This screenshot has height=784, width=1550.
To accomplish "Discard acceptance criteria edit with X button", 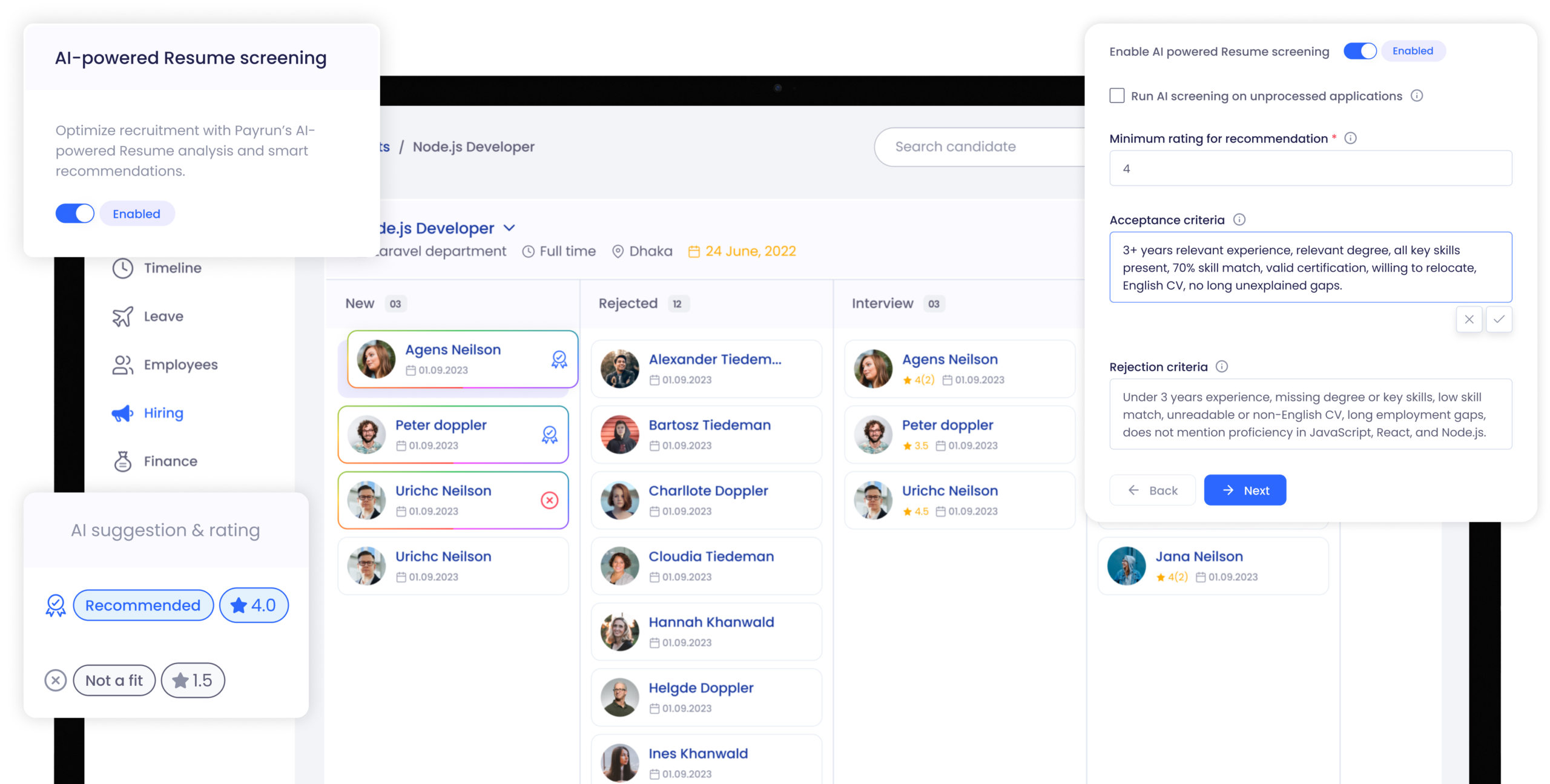I will coord(1469,319).
